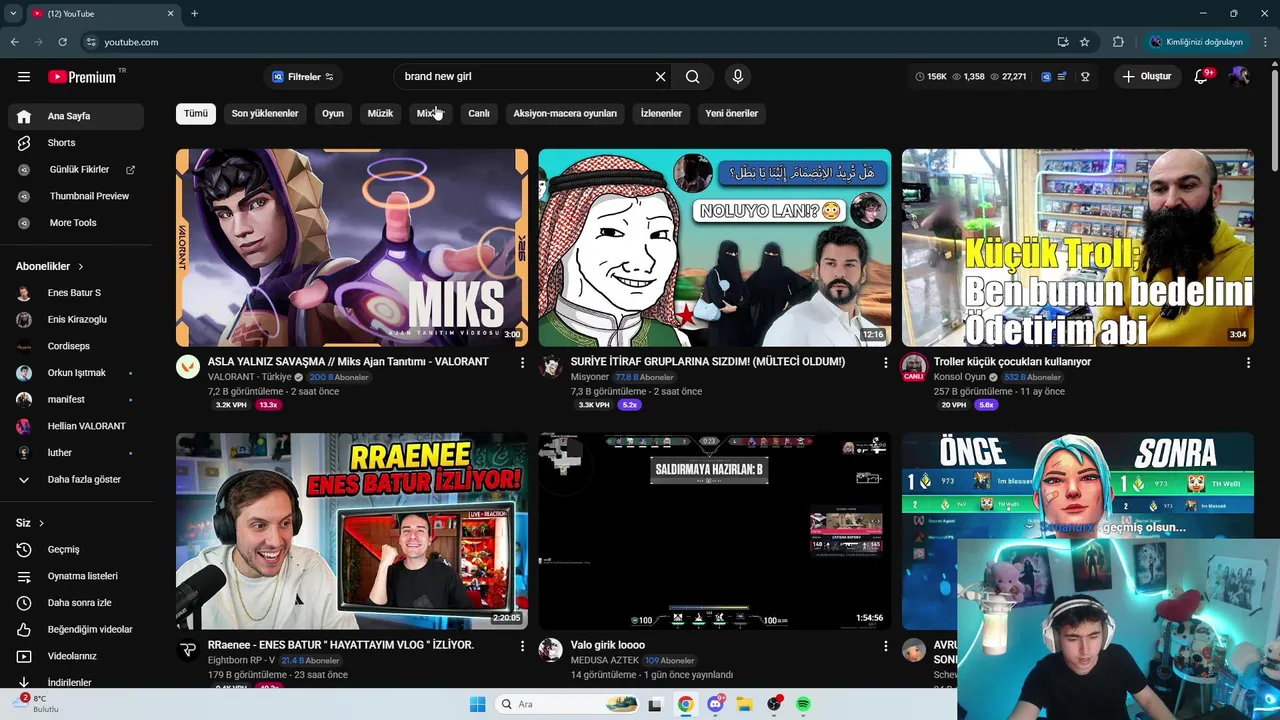Select the Canlı filter chip
The height and width of the screenshot is (720, 1280).
coord(479,114)
